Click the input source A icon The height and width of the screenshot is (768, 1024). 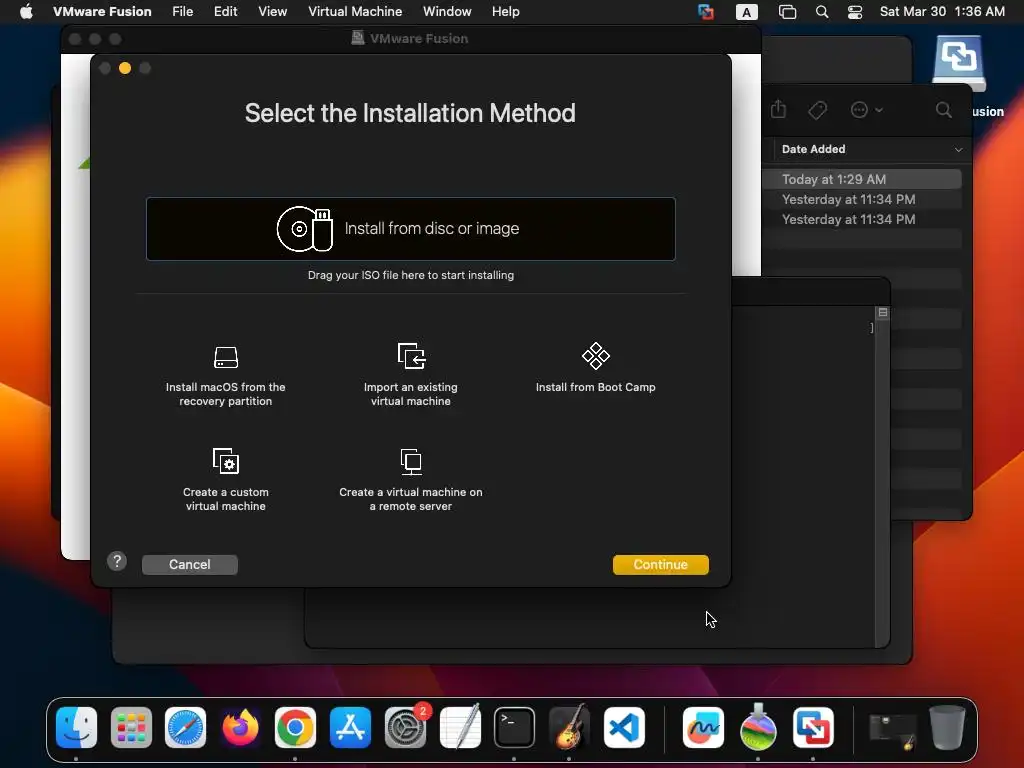(x=746, y=12)
